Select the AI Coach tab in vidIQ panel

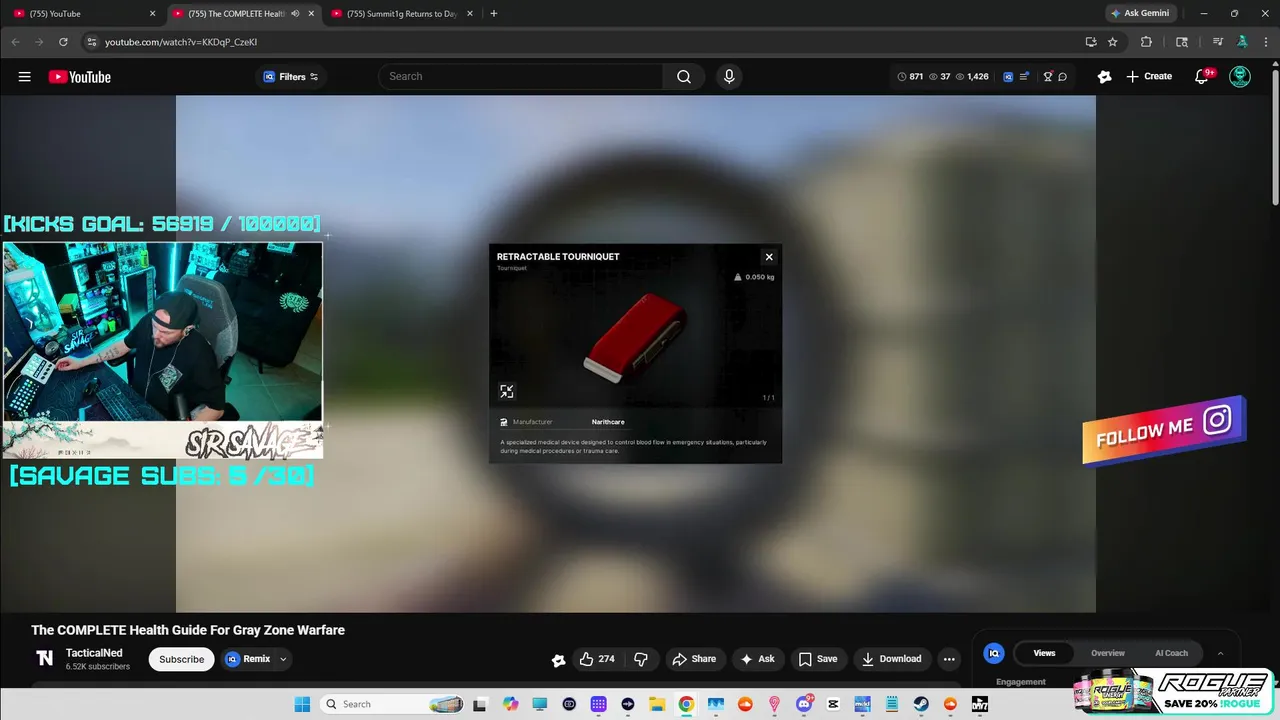[x=1171, y=653]
